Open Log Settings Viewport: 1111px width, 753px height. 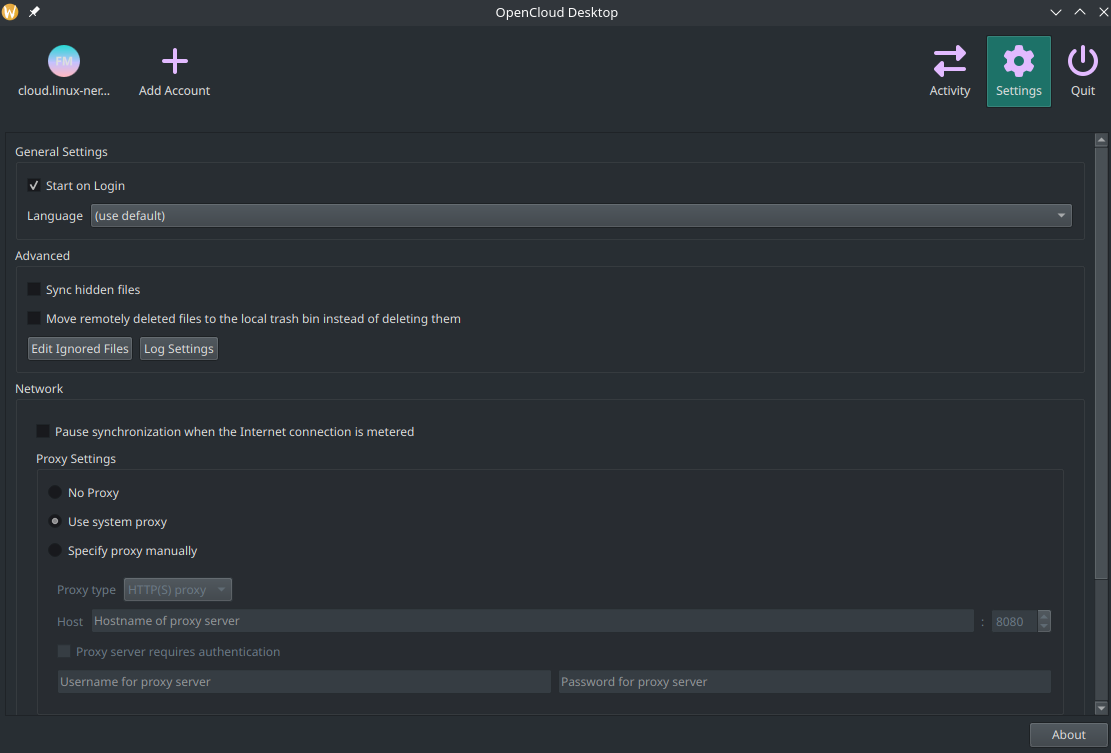(x=179, y=349)
